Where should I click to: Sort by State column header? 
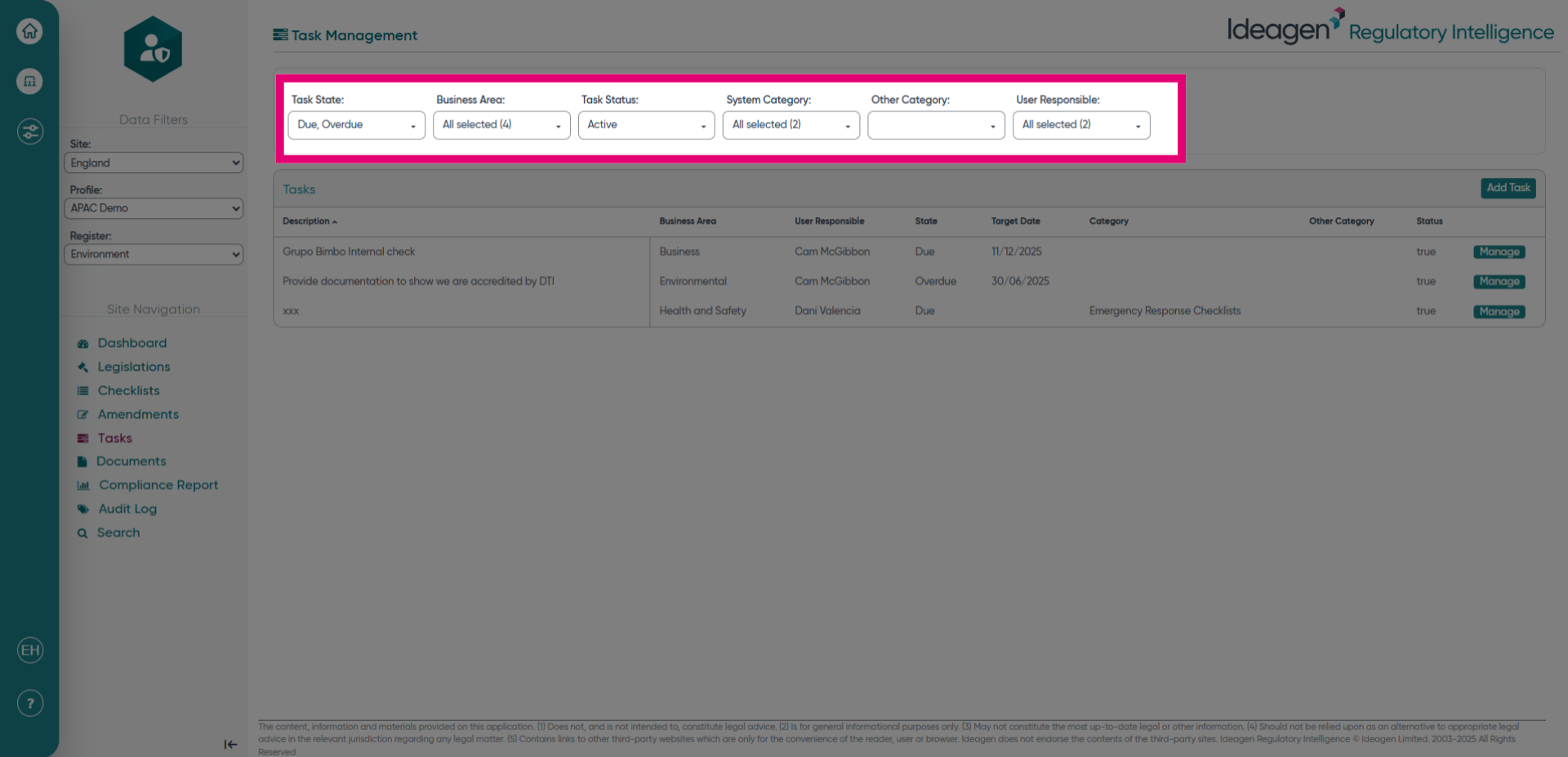tap(926, 221)
